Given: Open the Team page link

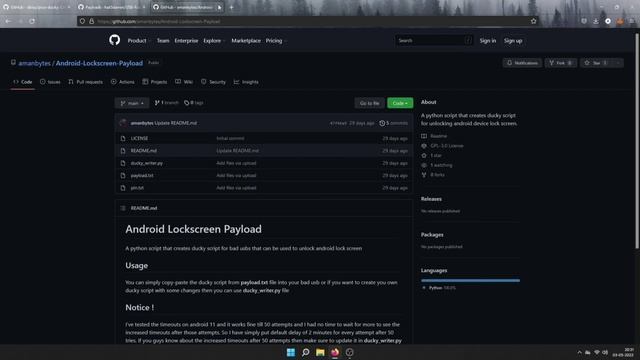Looking at the screenshot, I should (163, 41).
